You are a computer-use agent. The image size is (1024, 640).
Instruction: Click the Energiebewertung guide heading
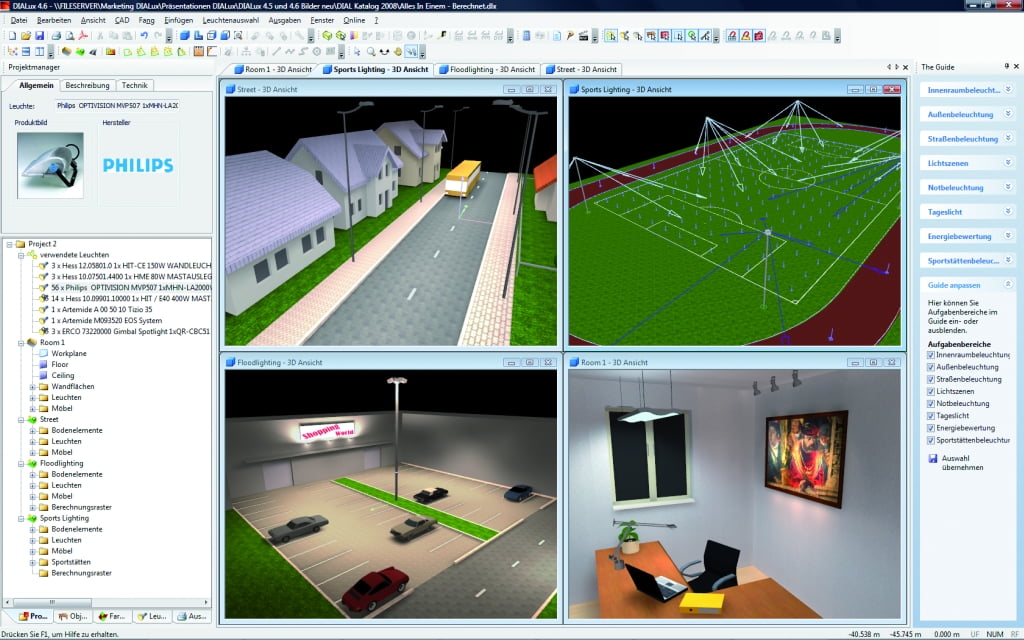(x=959, y=236)
